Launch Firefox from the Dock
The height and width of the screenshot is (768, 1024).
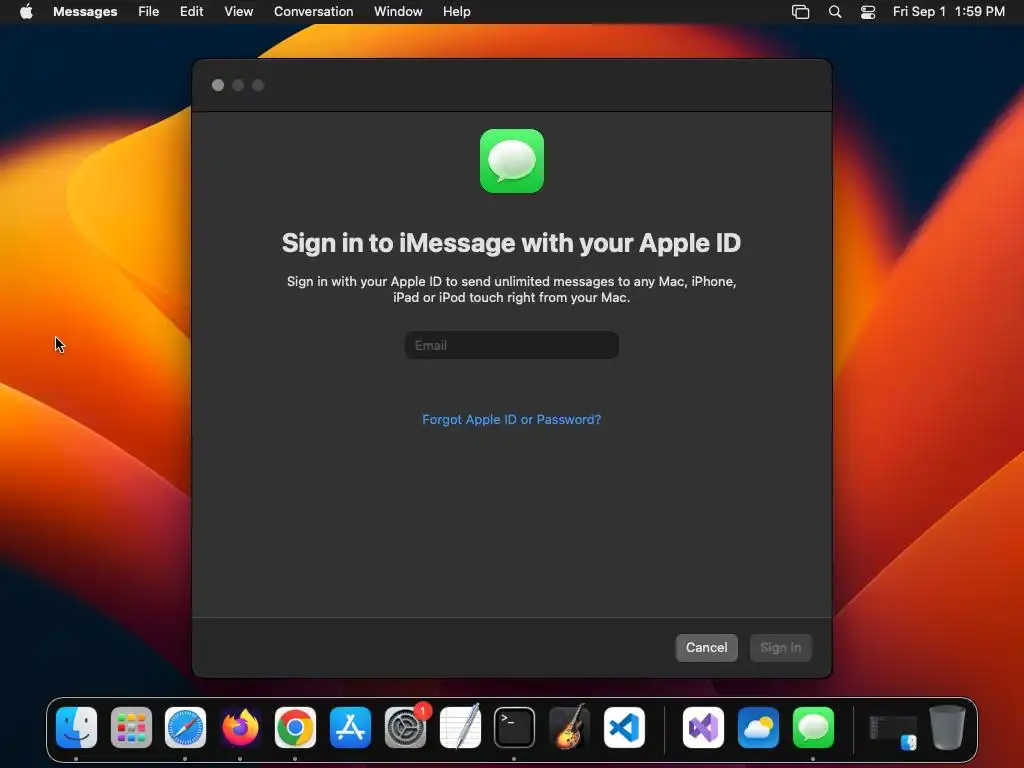click(x=240, y=727)
